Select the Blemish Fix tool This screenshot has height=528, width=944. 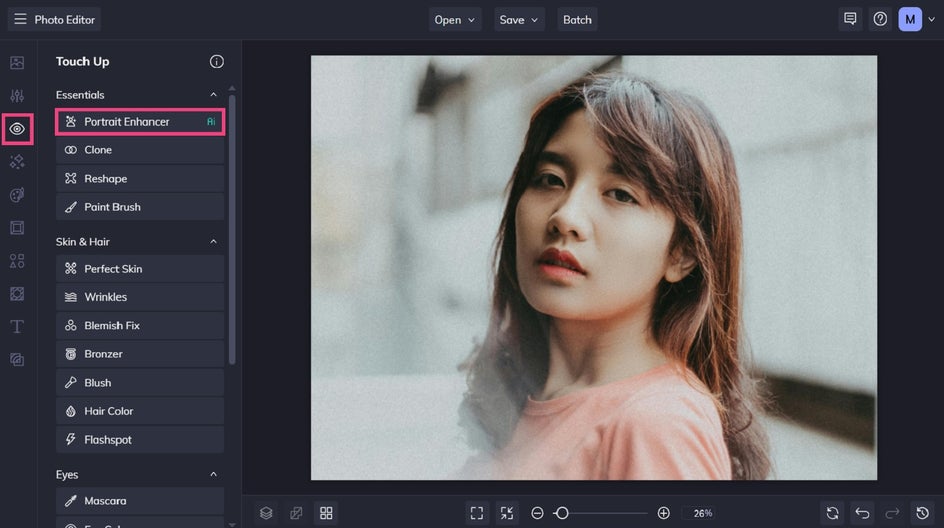140,326
